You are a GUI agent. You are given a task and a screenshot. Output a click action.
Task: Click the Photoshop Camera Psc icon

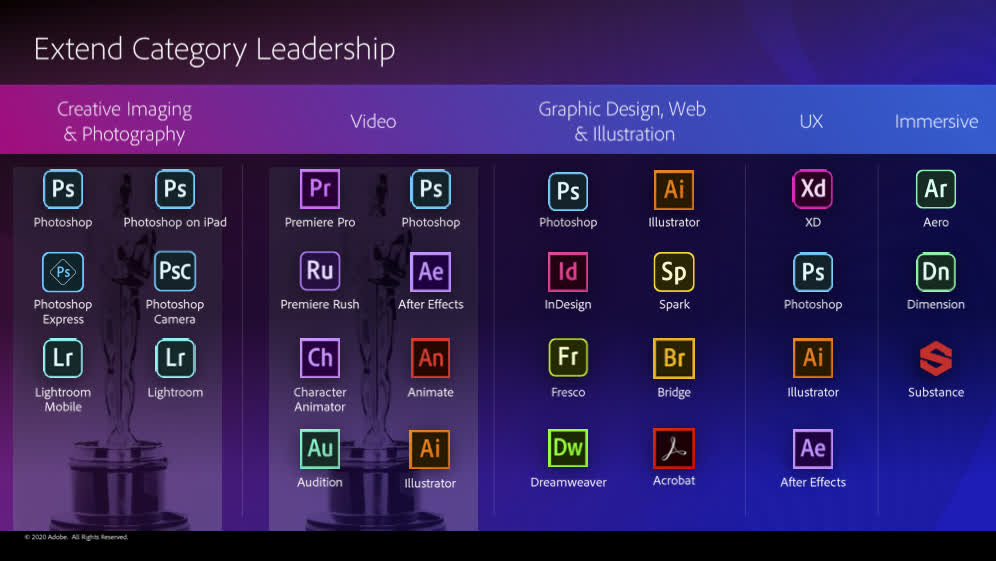(175, 271)
